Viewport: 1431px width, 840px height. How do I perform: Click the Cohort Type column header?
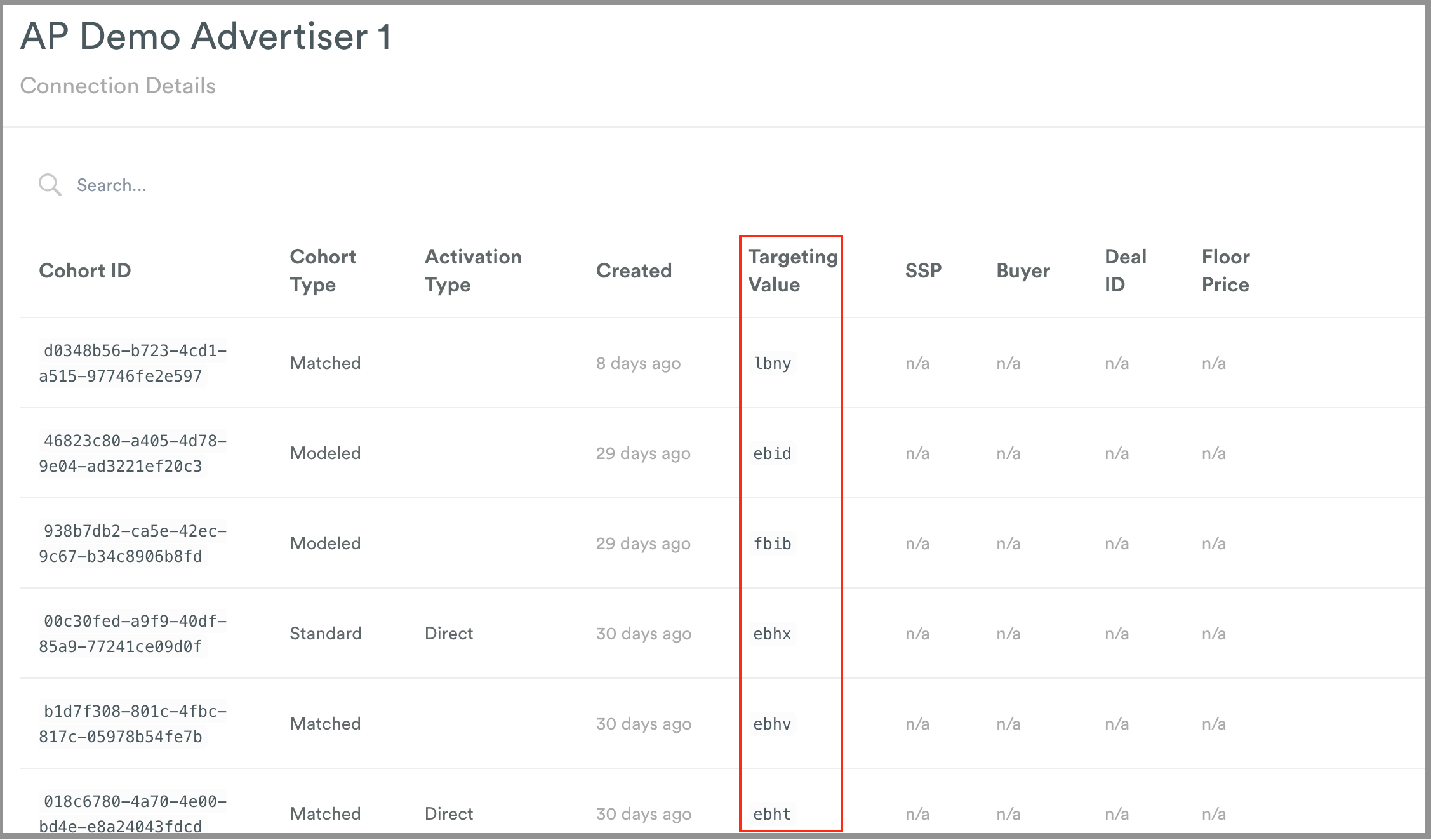tap(323, 270)
